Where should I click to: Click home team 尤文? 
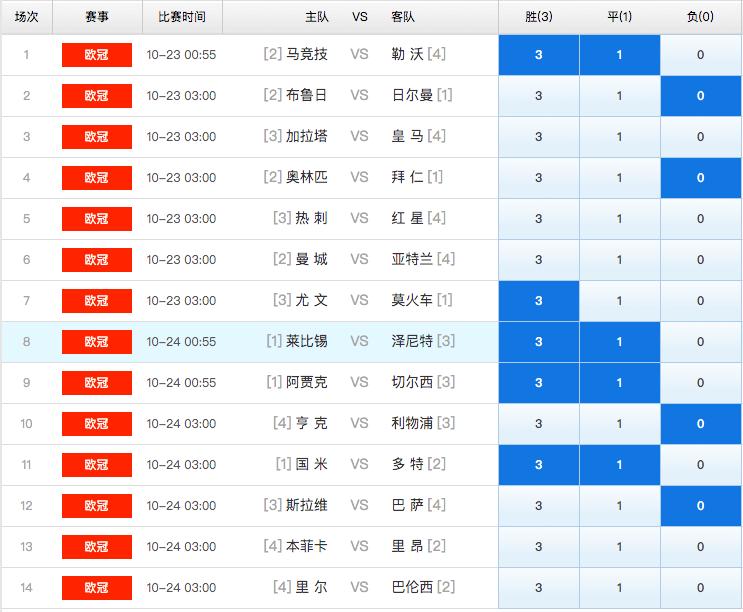[x=311, y=300]
